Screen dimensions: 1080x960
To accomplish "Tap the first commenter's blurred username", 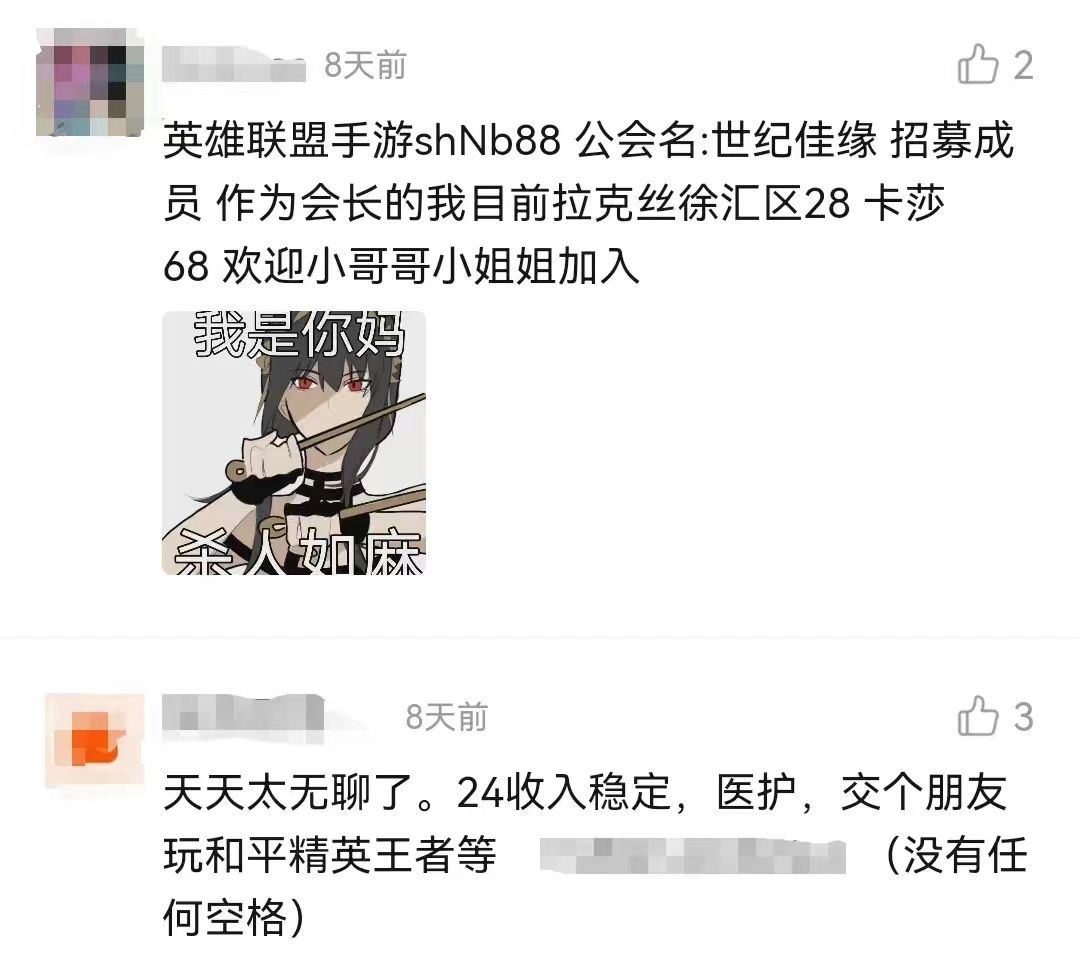I will (233, 65).
